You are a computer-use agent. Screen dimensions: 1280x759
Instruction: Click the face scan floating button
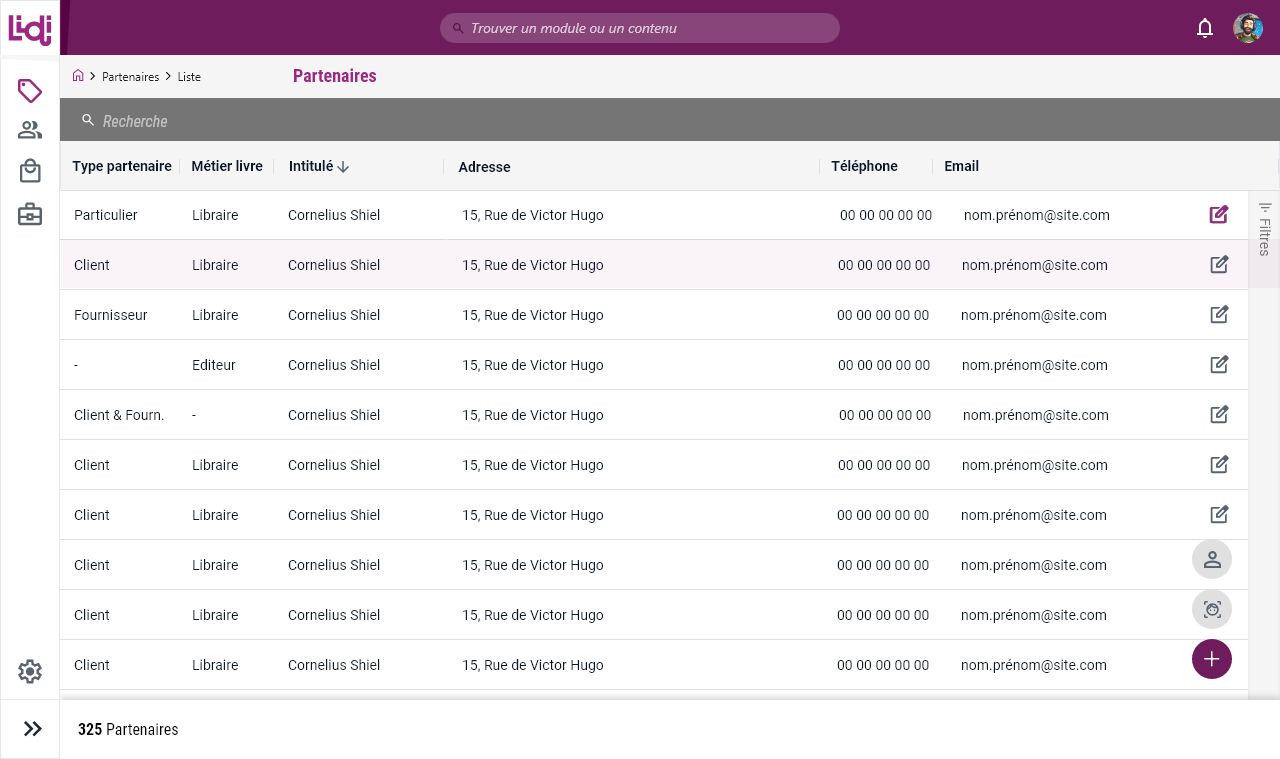point(1212,609)
